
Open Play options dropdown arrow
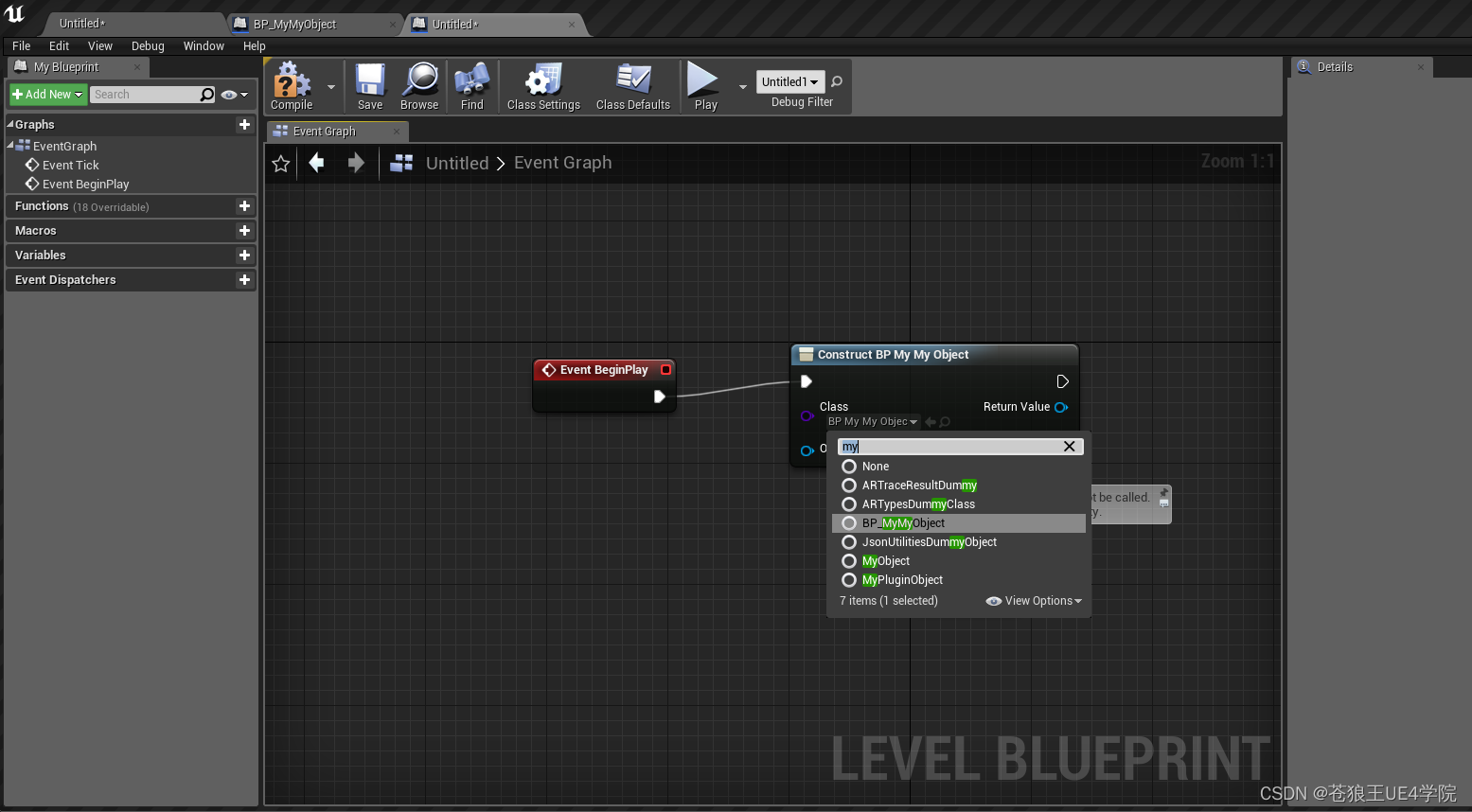[x=743, y=87]
